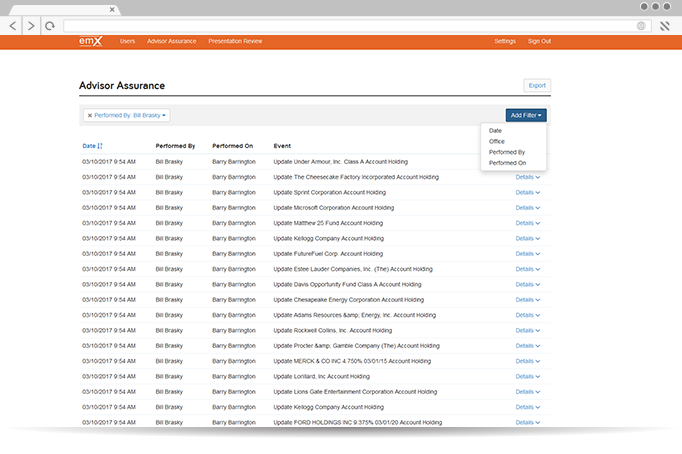
Task: Select the Update Rockwell Collins event text
Action: [x=333, y=330]
